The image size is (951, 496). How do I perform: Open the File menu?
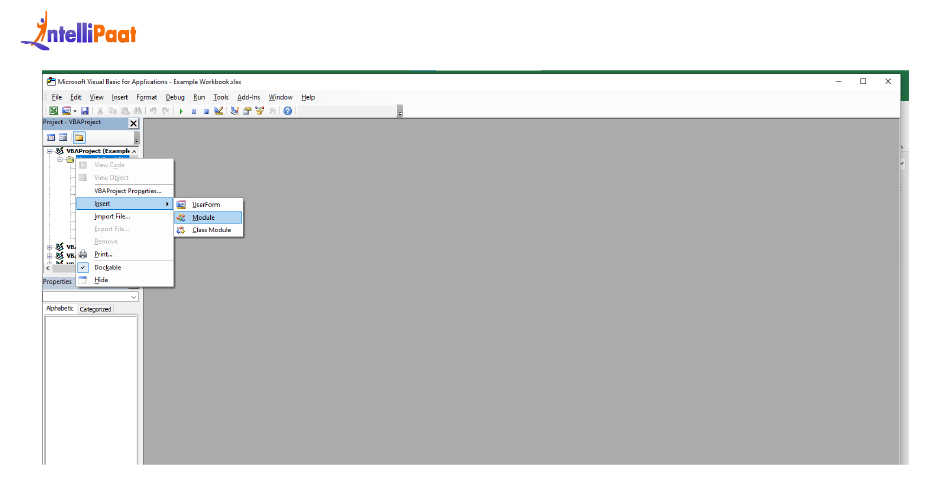pyautogui.click(x=56, y=97)
